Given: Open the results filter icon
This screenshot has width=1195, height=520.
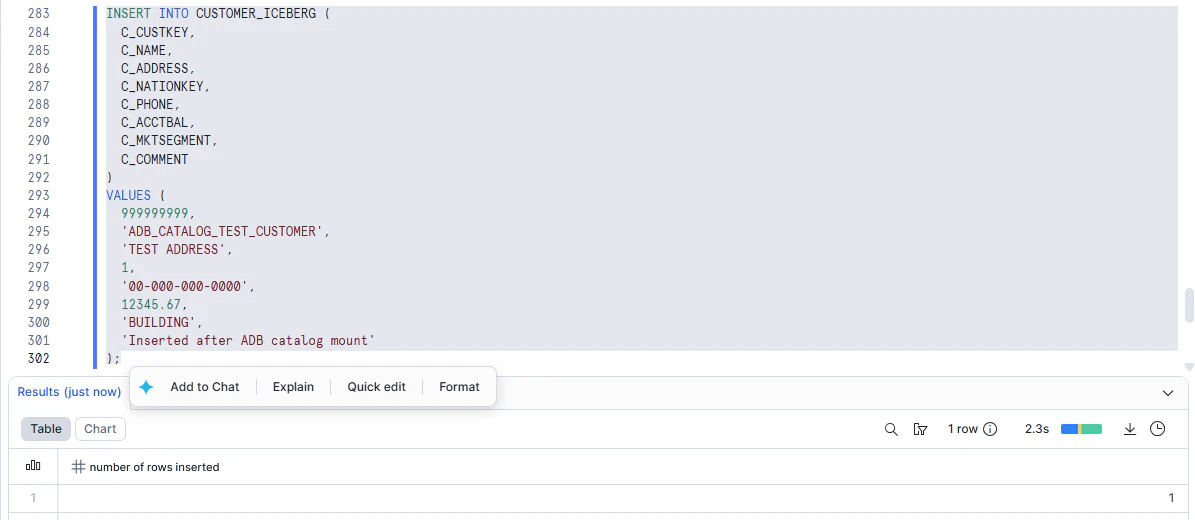Looking at the screenshot, I should (x=920, y=429).
